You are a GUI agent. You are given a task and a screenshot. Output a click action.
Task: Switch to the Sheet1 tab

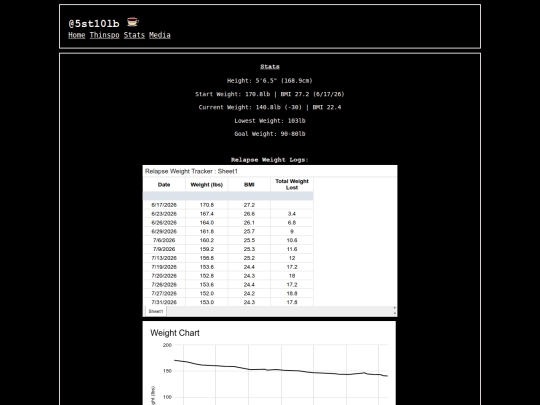[x=155, y=311]
